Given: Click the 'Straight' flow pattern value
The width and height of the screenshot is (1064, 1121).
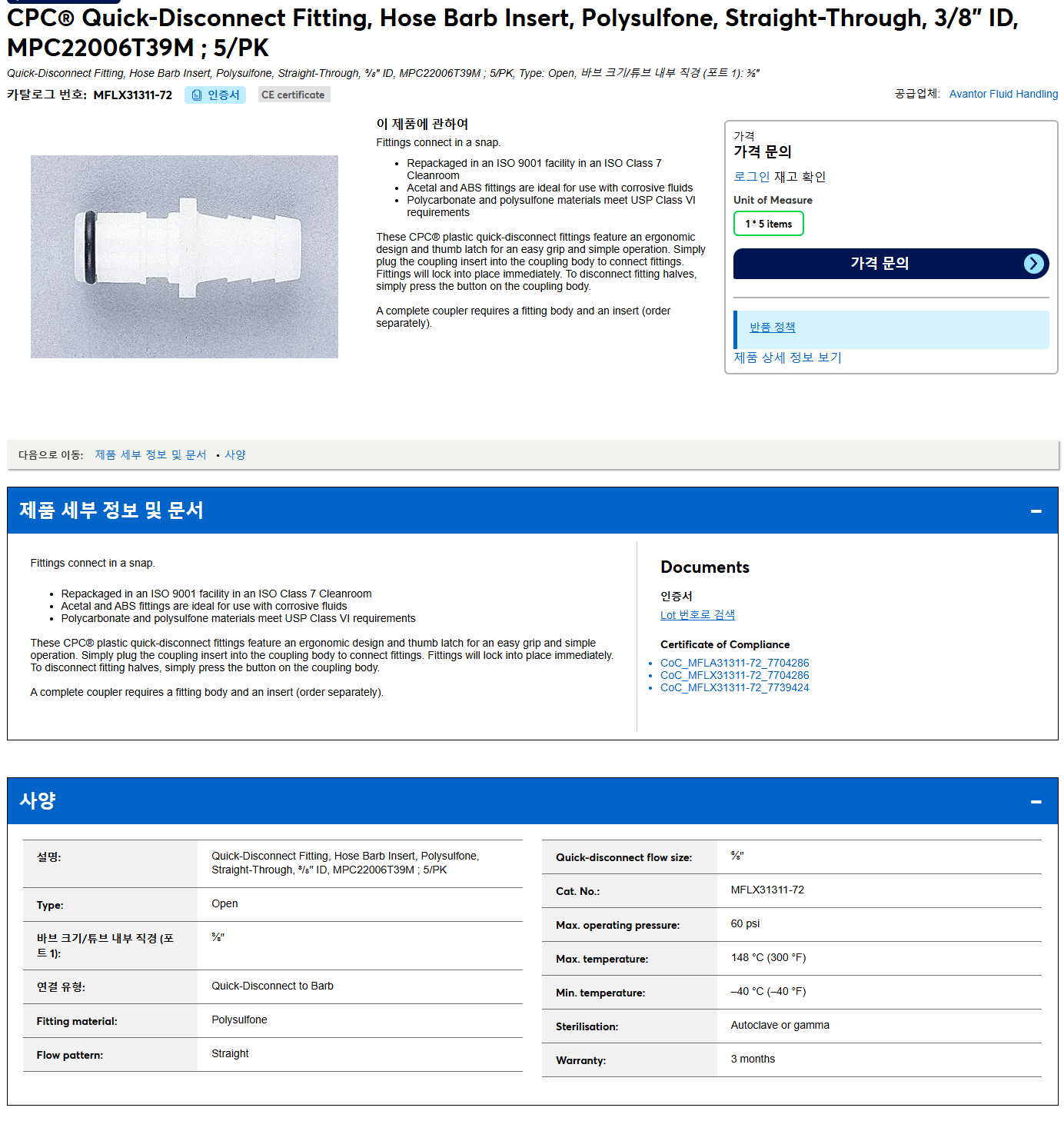Looking at the screenshot, I should [x=230, y=1054].
